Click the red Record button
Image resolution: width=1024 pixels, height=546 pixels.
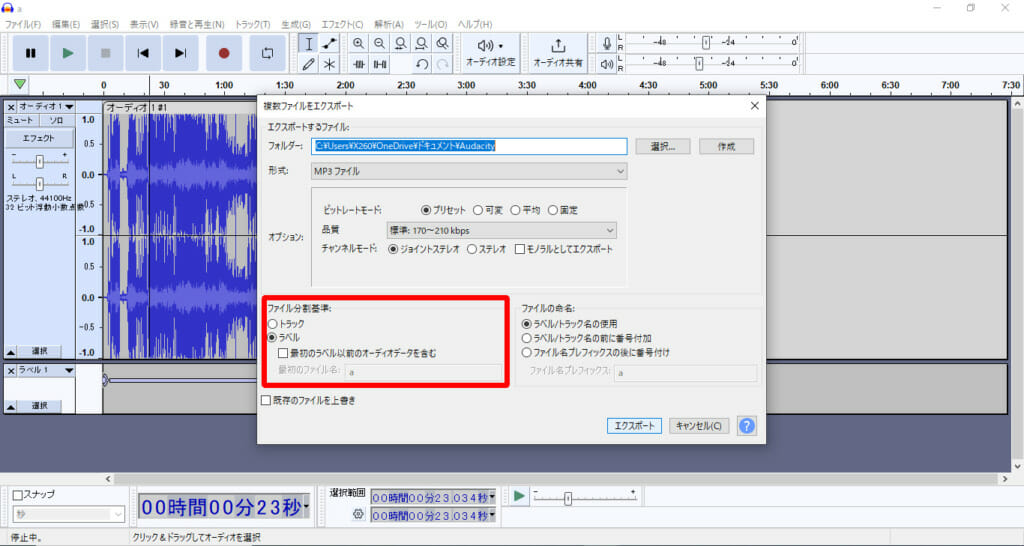(224, 54)
